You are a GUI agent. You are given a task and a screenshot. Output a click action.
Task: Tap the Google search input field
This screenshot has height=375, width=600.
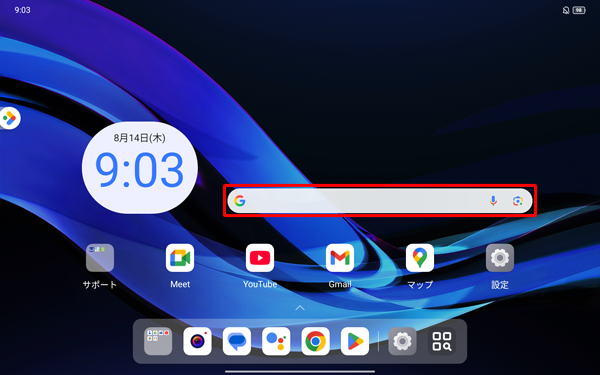click(x=380, y=201)
